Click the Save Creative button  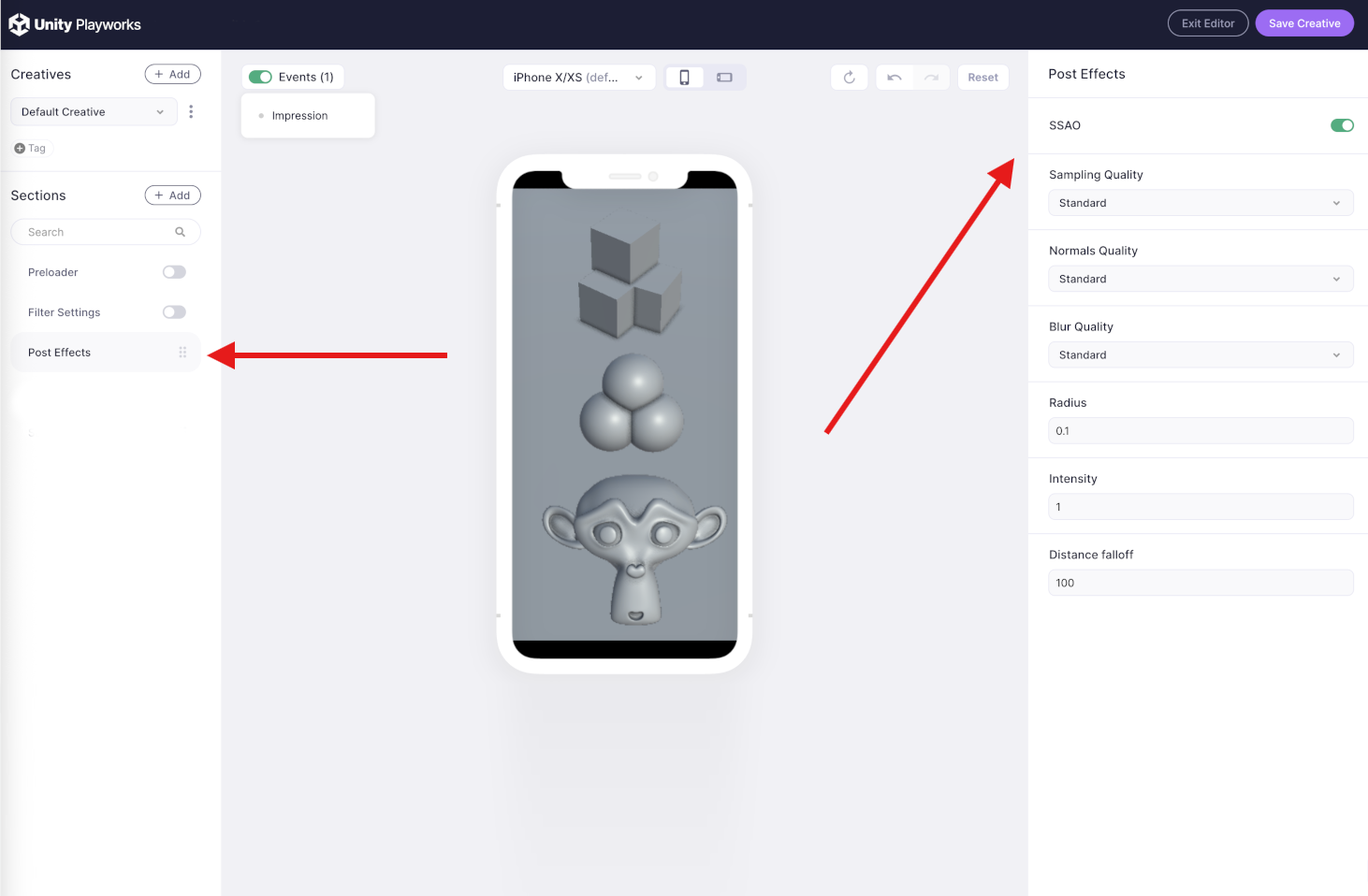(1303, 23)
